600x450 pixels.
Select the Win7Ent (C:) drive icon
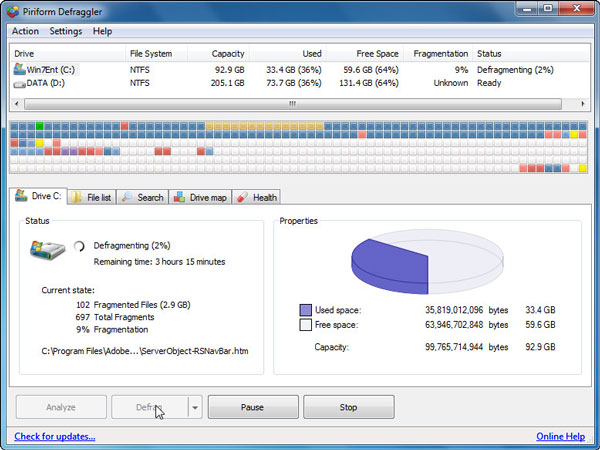[x=19, y=70]
